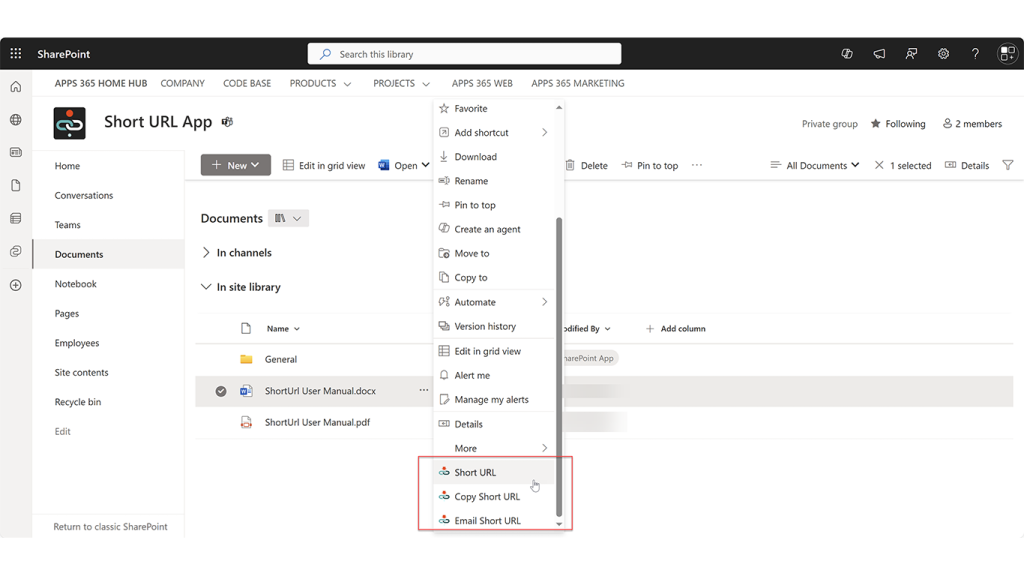
Task: Open the Name column sort dropdown
Action: pos(296,329)
